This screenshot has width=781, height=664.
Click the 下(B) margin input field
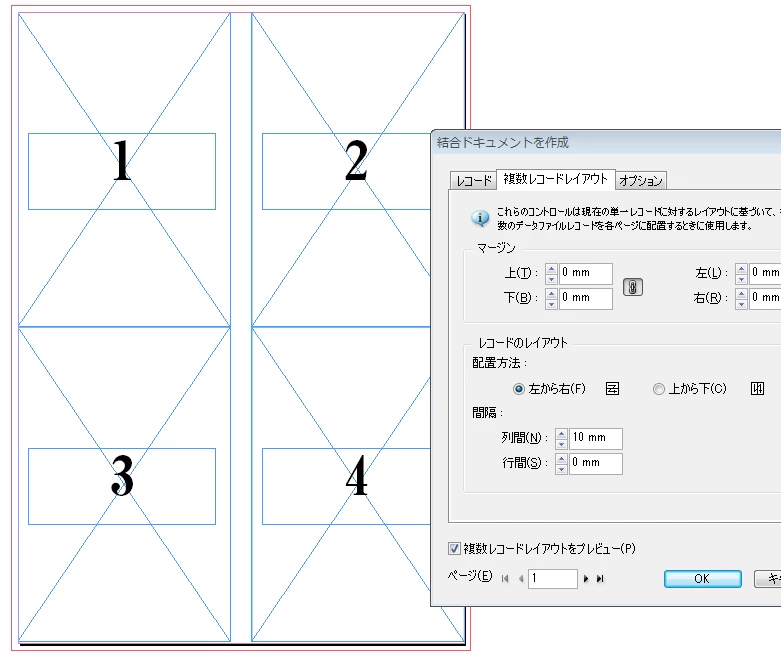tap(585, 298)
